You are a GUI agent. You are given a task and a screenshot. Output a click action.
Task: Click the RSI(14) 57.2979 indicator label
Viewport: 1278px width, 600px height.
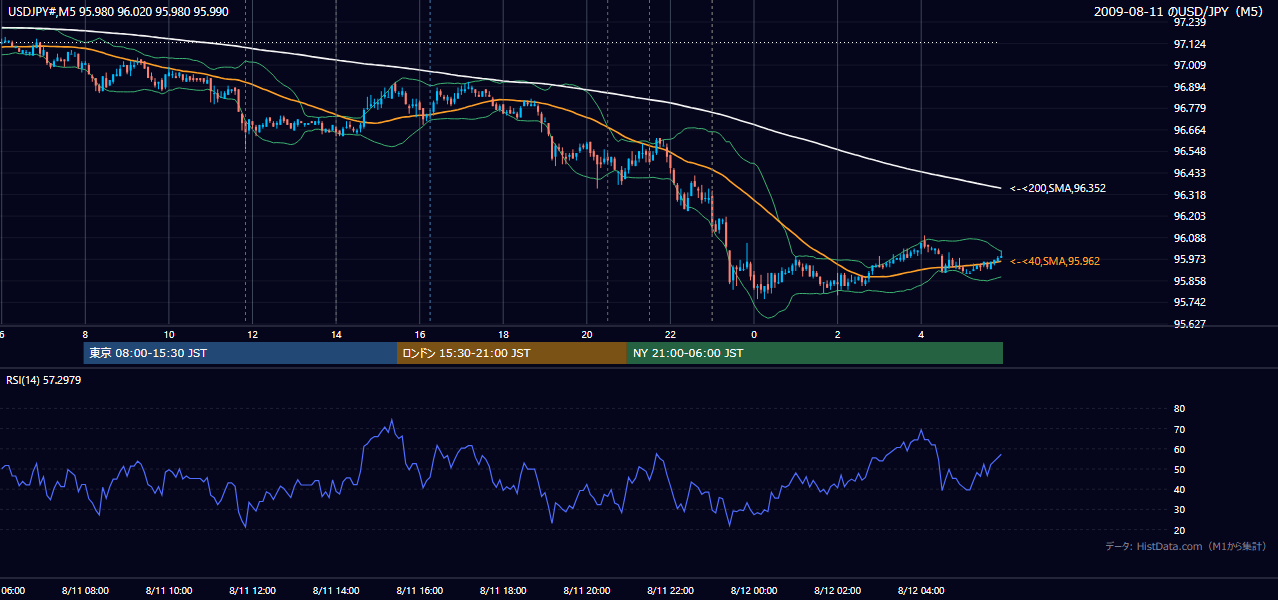pos(43,380)
